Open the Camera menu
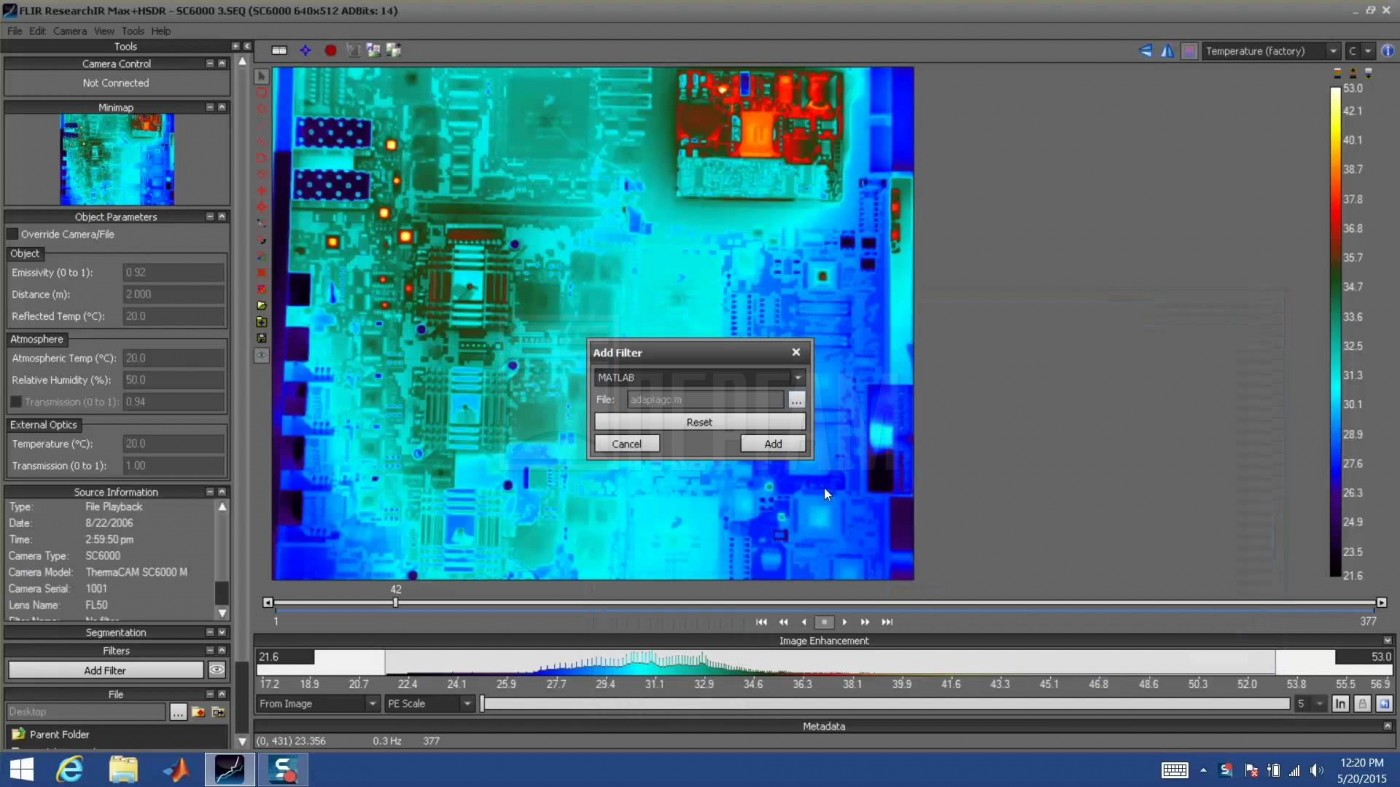The height and width of the screenshot is (787, 1400). (70, 31)
